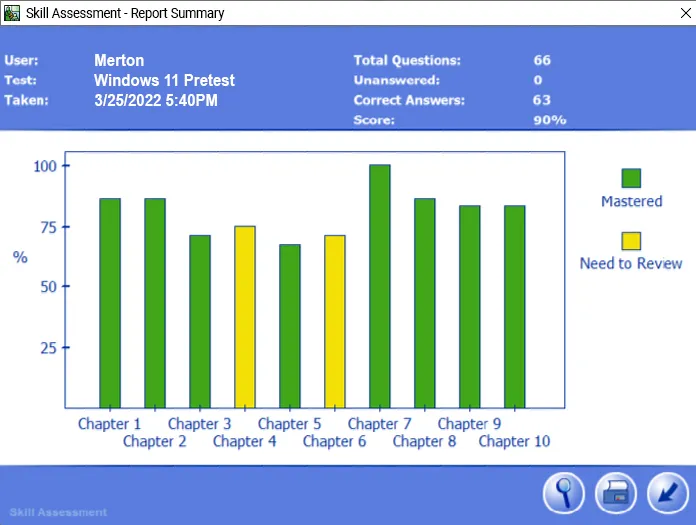The image size is (696, 525).
Task: Click the magnifying glass review icon
Action: point(564,493)
